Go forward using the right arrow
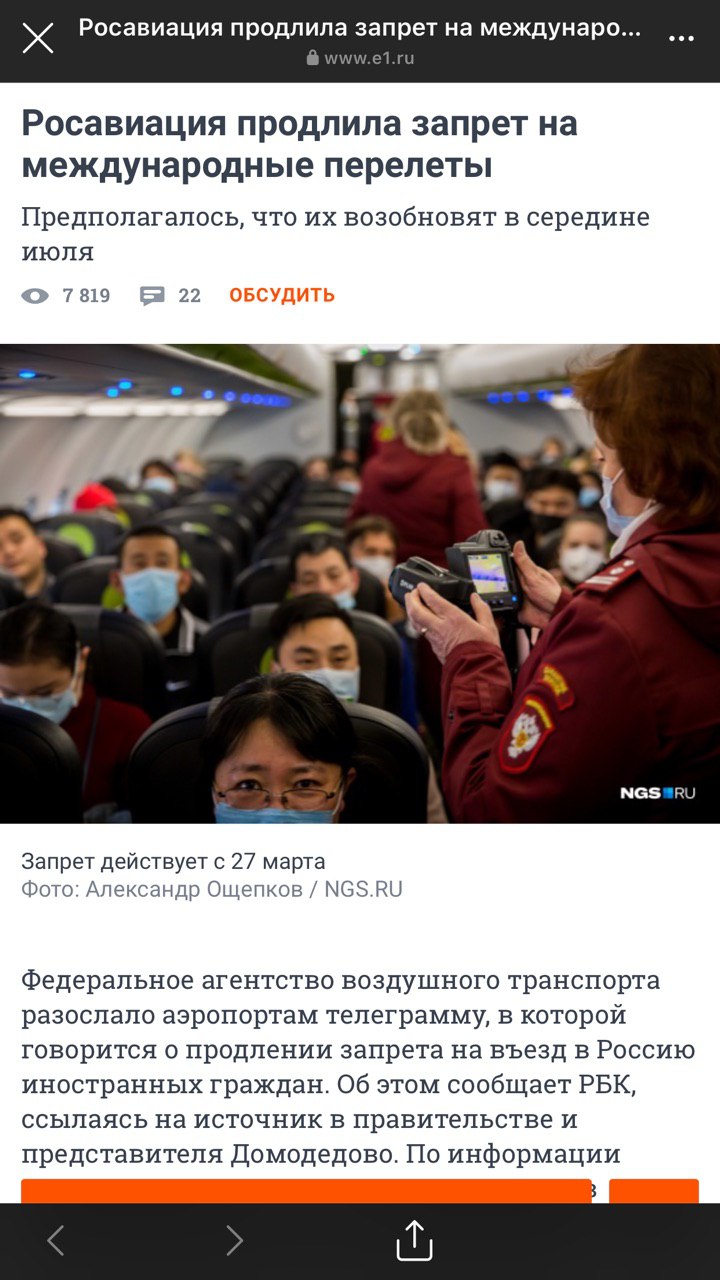Screen dimensions: 720x1280 234,1241
